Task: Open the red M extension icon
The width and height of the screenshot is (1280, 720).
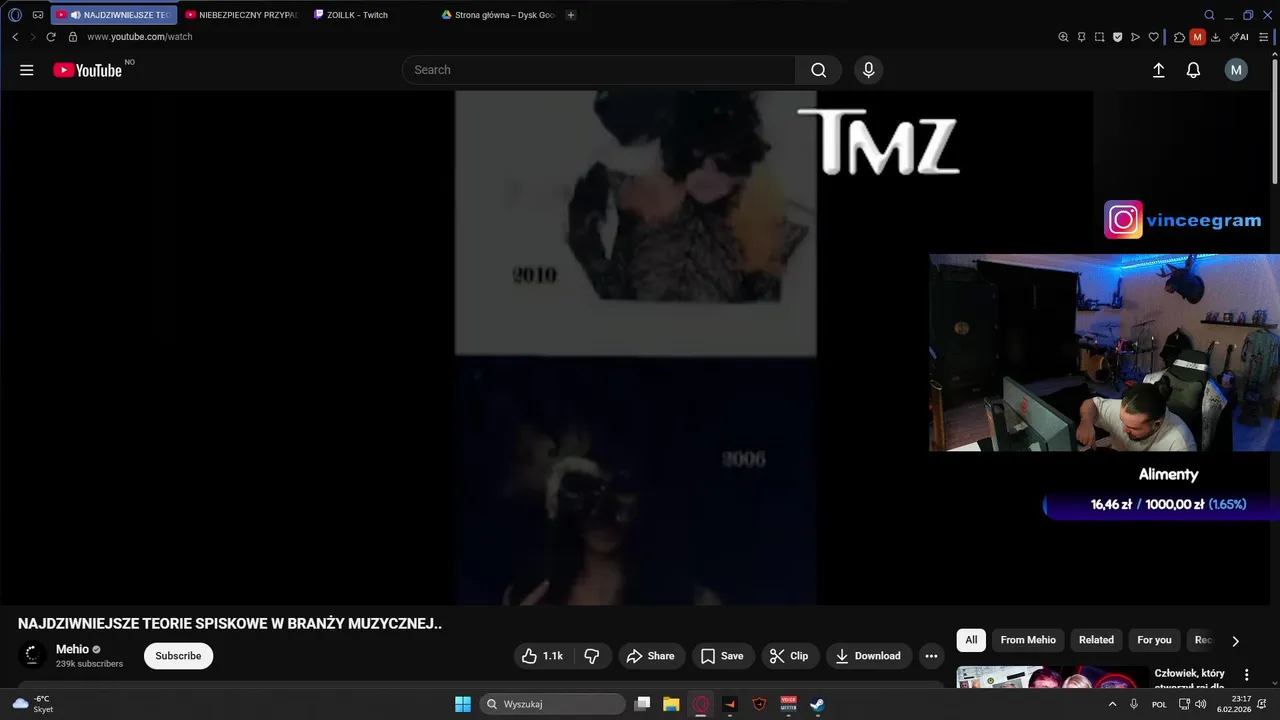Action: pyautogui.click(x=1197, y=37)
